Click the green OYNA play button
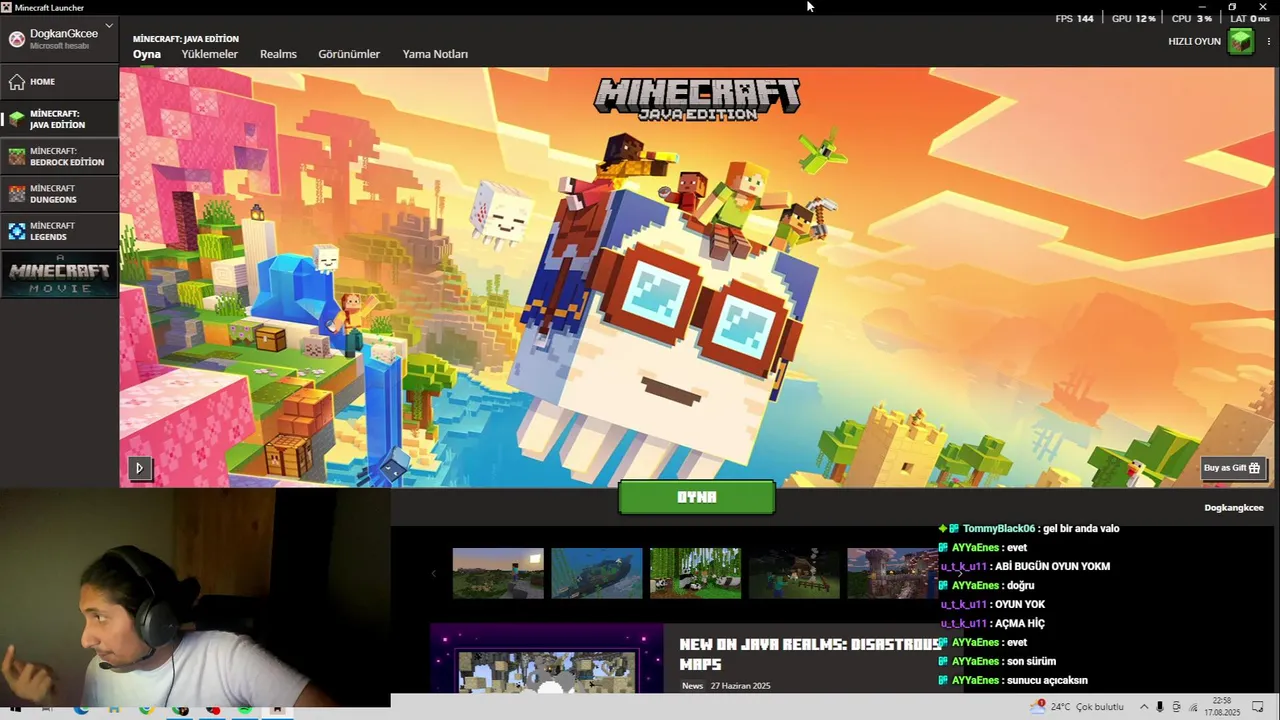Image resolution: width=1280 pixels, height=720 pixels. (697, 497)
